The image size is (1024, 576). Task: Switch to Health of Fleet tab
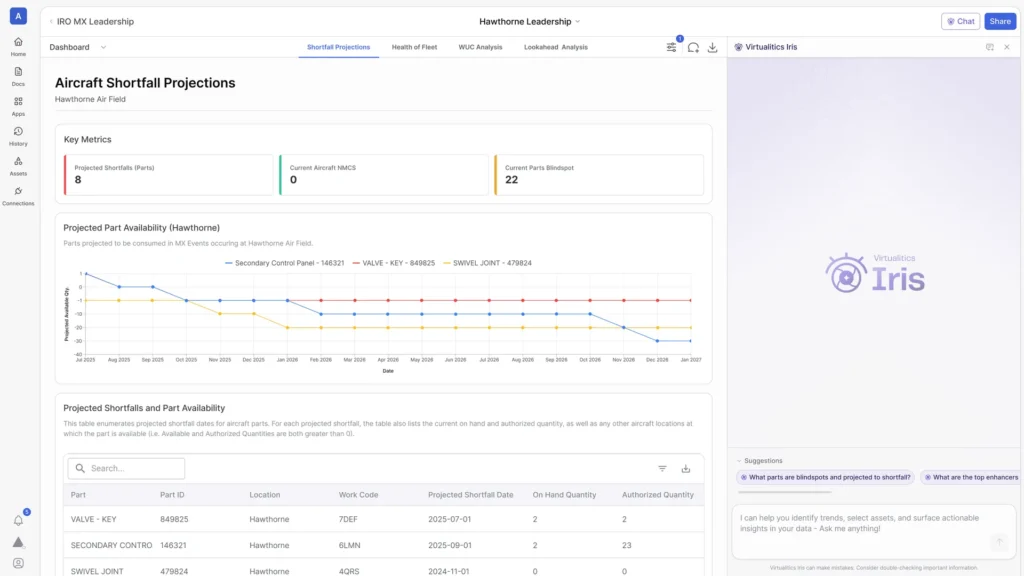point(414,47)
